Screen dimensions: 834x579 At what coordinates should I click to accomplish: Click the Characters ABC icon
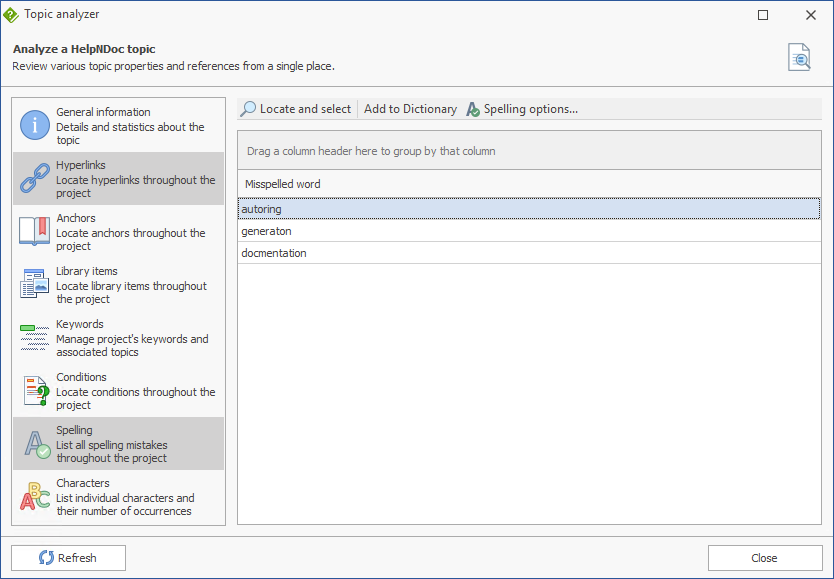(x=35, y=497)
